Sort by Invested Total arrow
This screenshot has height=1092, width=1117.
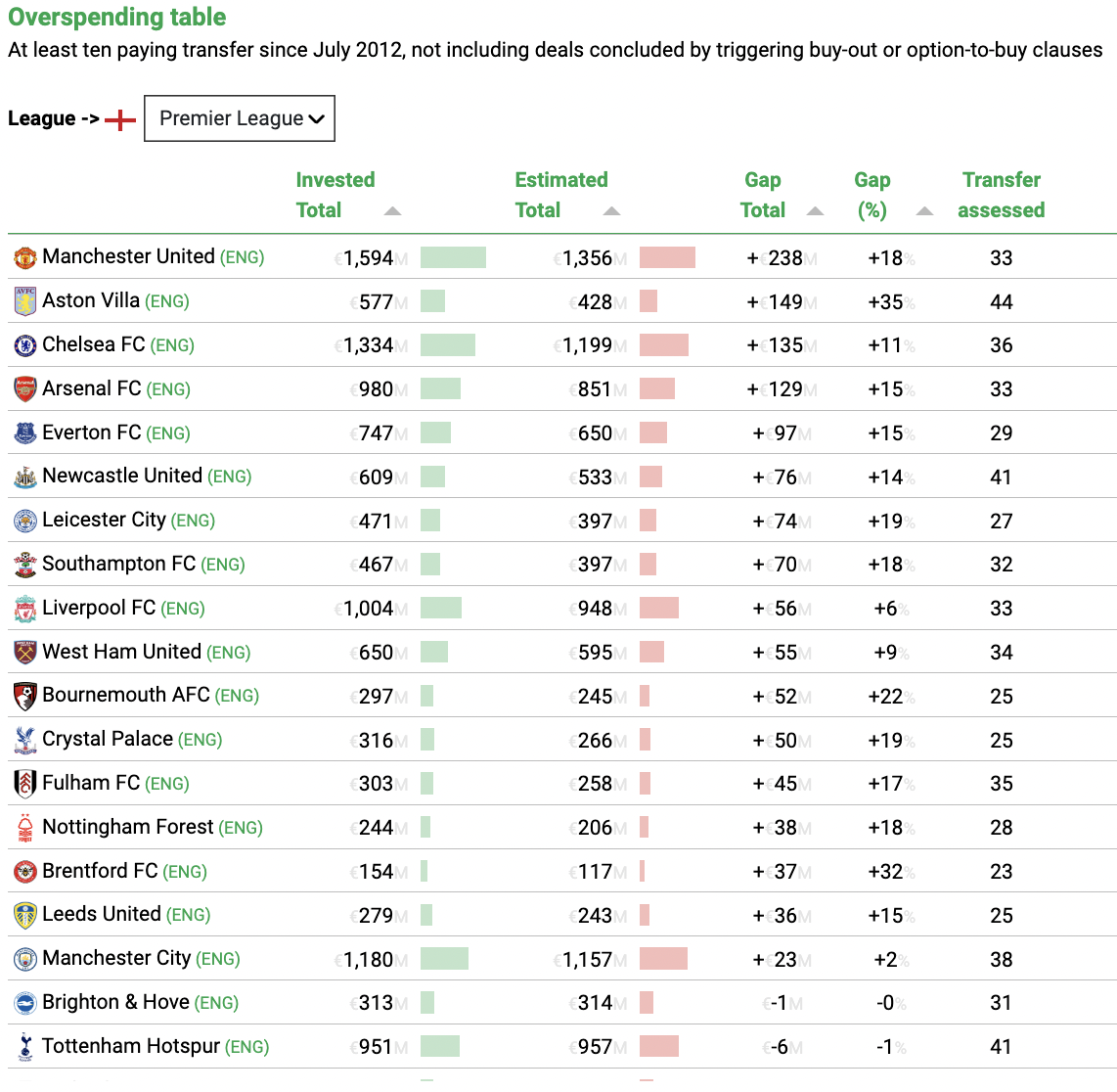pos(392,211)
